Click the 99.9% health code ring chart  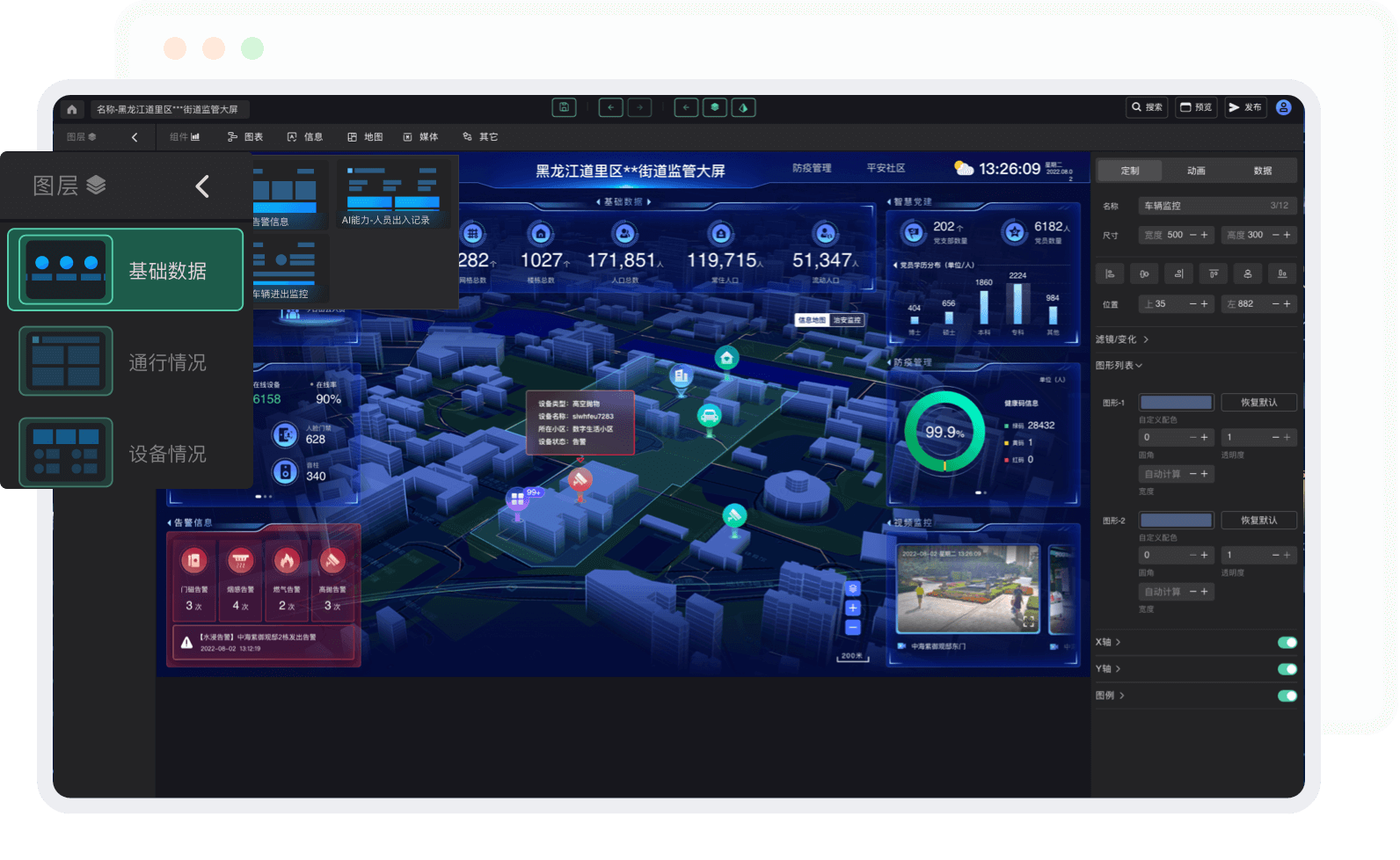(x=944, y=432)
